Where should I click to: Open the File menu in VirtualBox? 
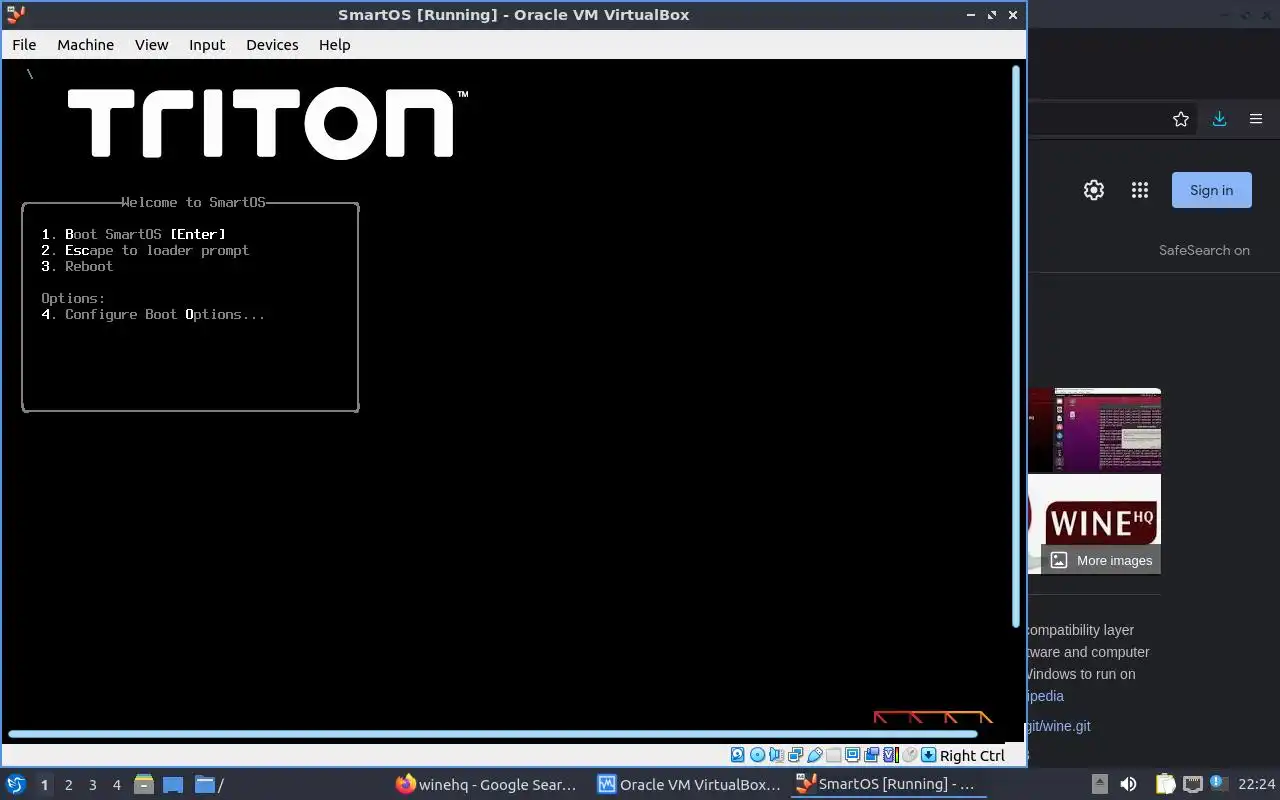(24, 44)
